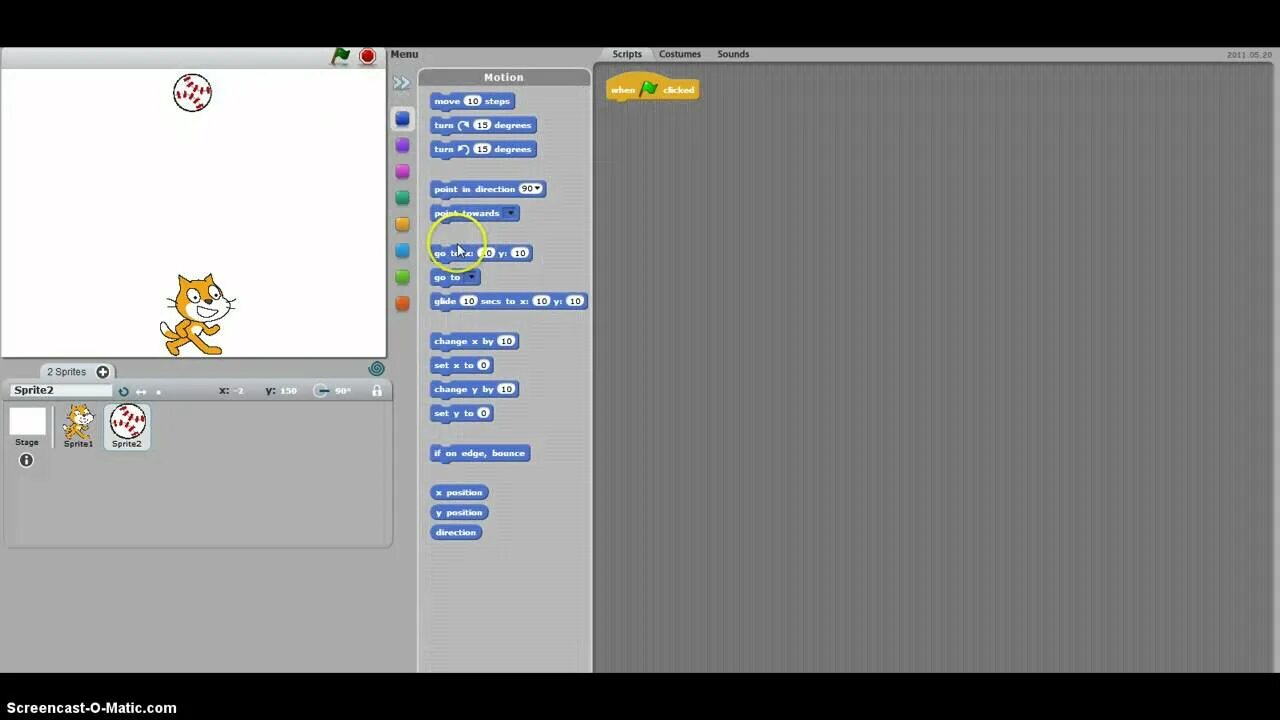The height and width of the screenshot is (720, 1280).
Task: Select the teal-green Pen category square
Action: tap(402, 198)
